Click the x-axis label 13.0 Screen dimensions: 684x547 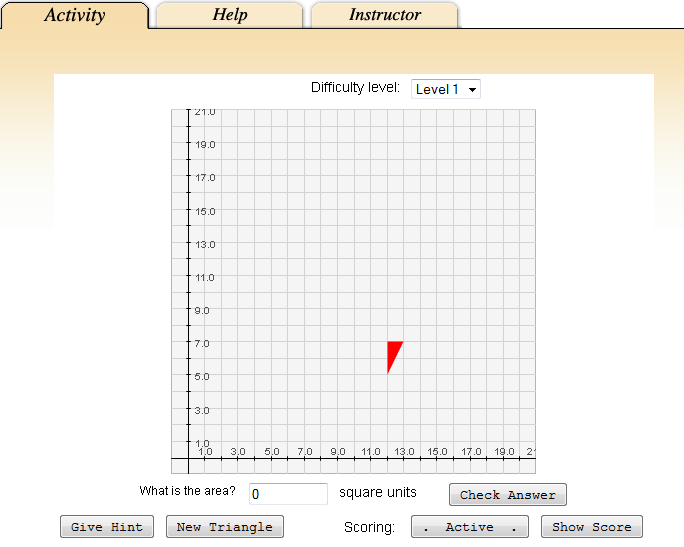pos(404,451)
